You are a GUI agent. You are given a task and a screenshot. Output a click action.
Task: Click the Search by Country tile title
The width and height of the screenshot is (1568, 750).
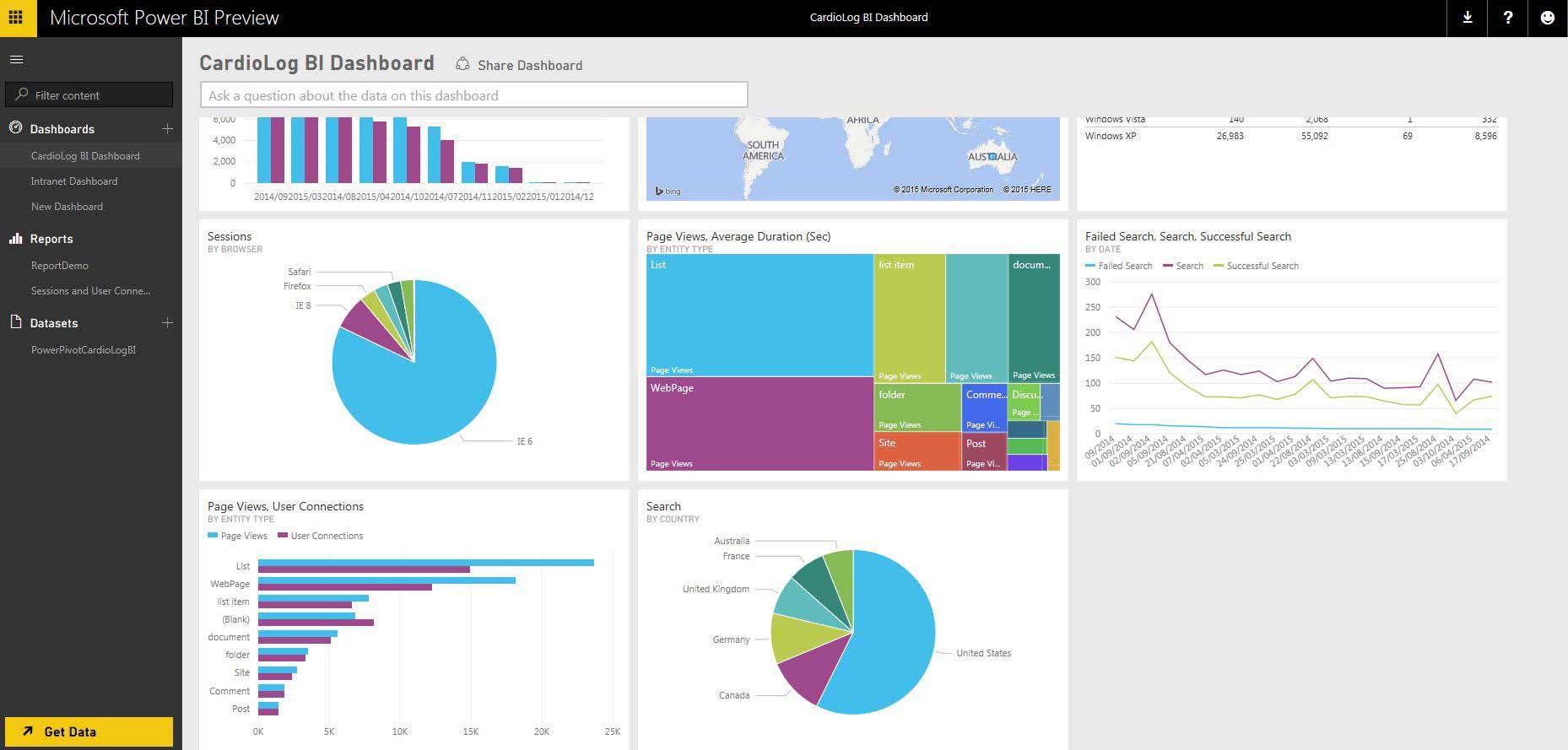(x=663, y=506)
